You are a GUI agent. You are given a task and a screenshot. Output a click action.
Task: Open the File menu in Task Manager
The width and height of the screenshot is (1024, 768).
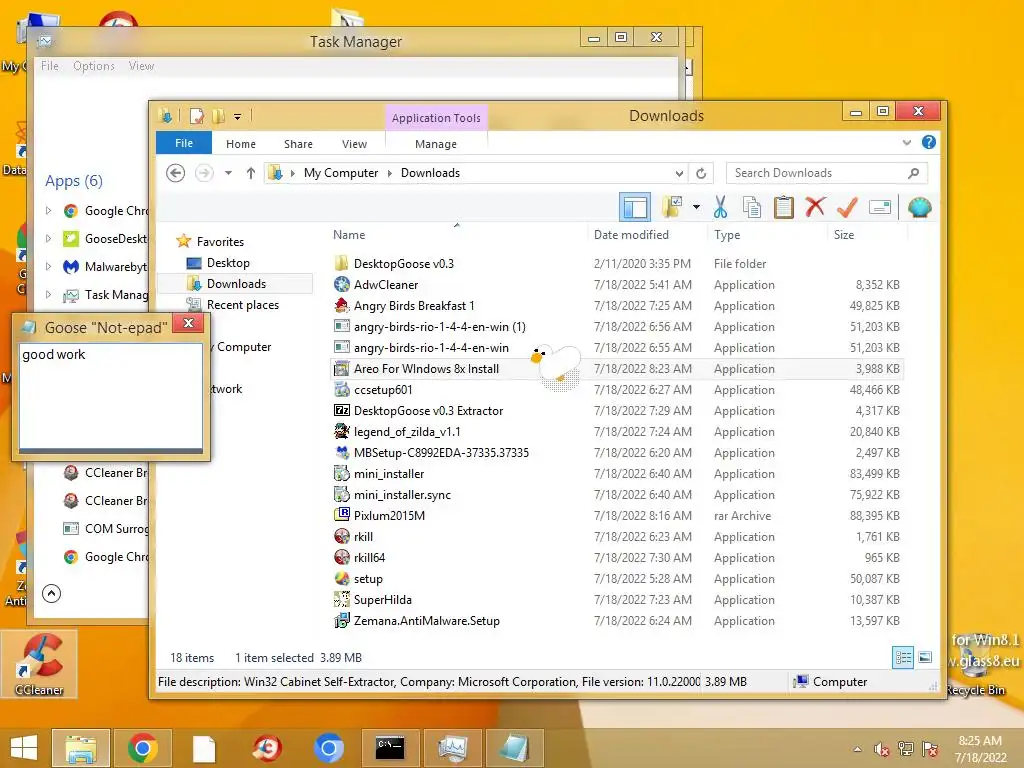pos(50,66)
